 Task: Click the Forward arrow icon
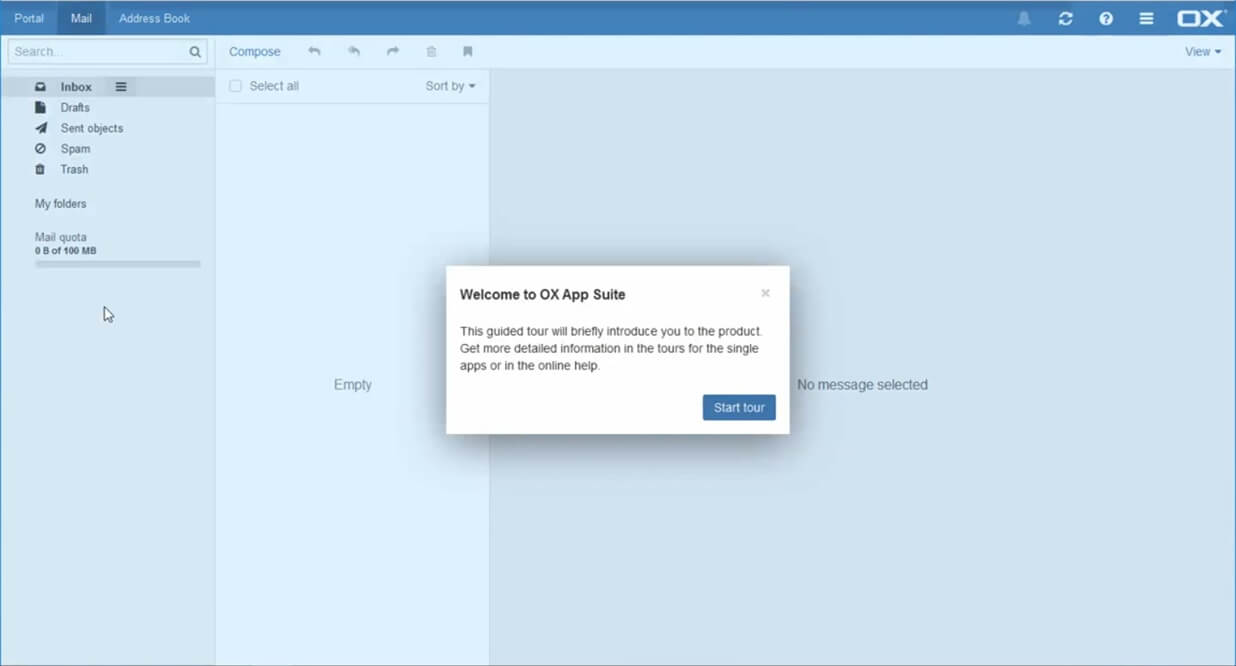(x=393, y=51)
